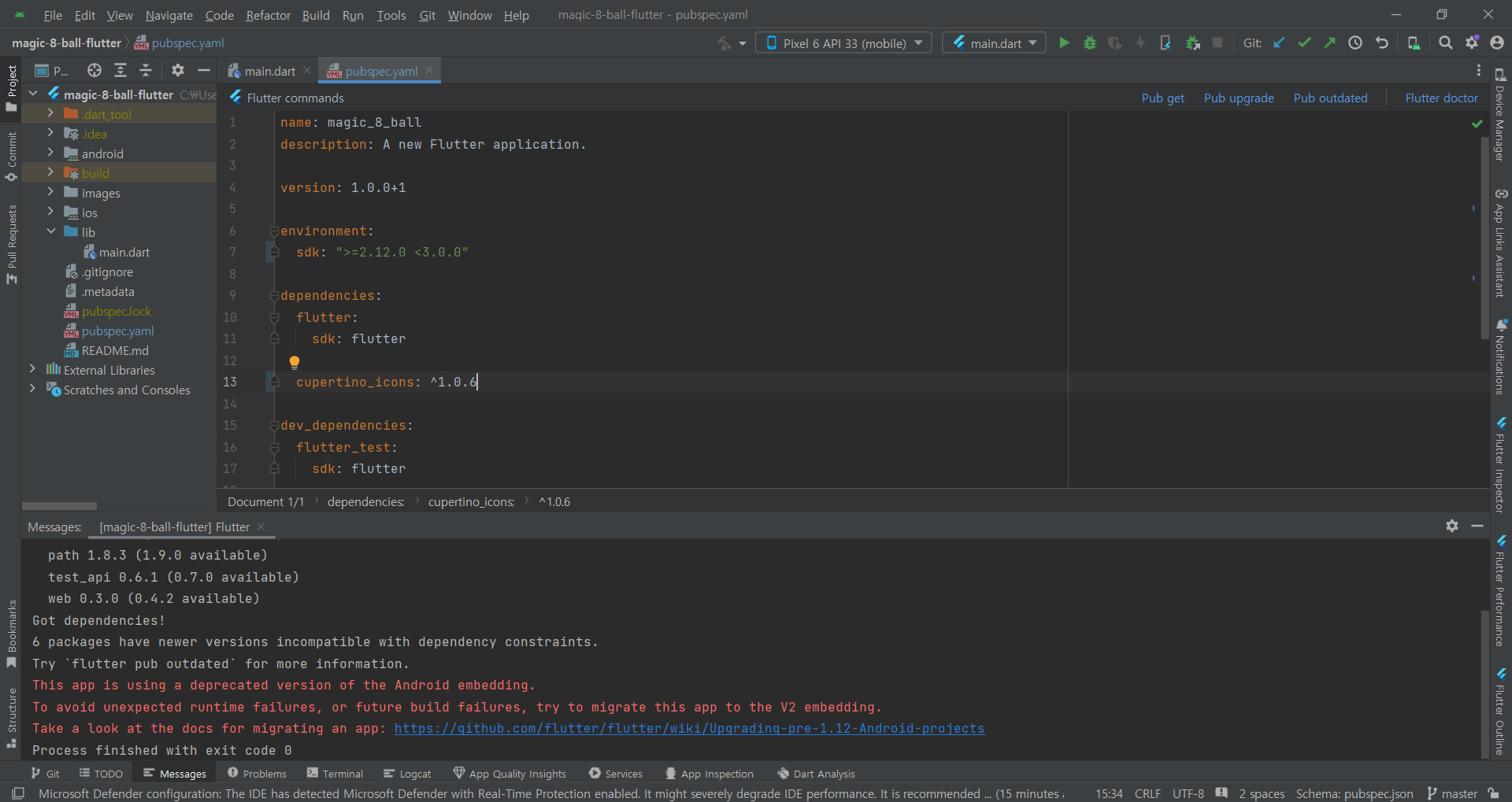
Task: Toggle Flutter Outline panel
Action: 1500,712
